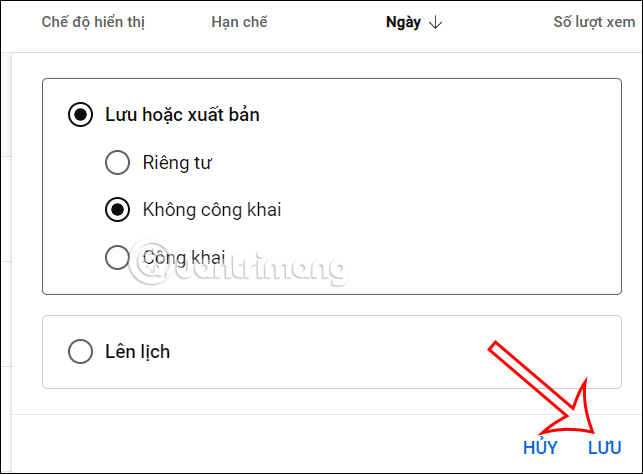The width and height of the screenshot is (643, 474).
Task: Click inside the Lưu hoặc xuất bản panel
Action: tap(332, 187)
